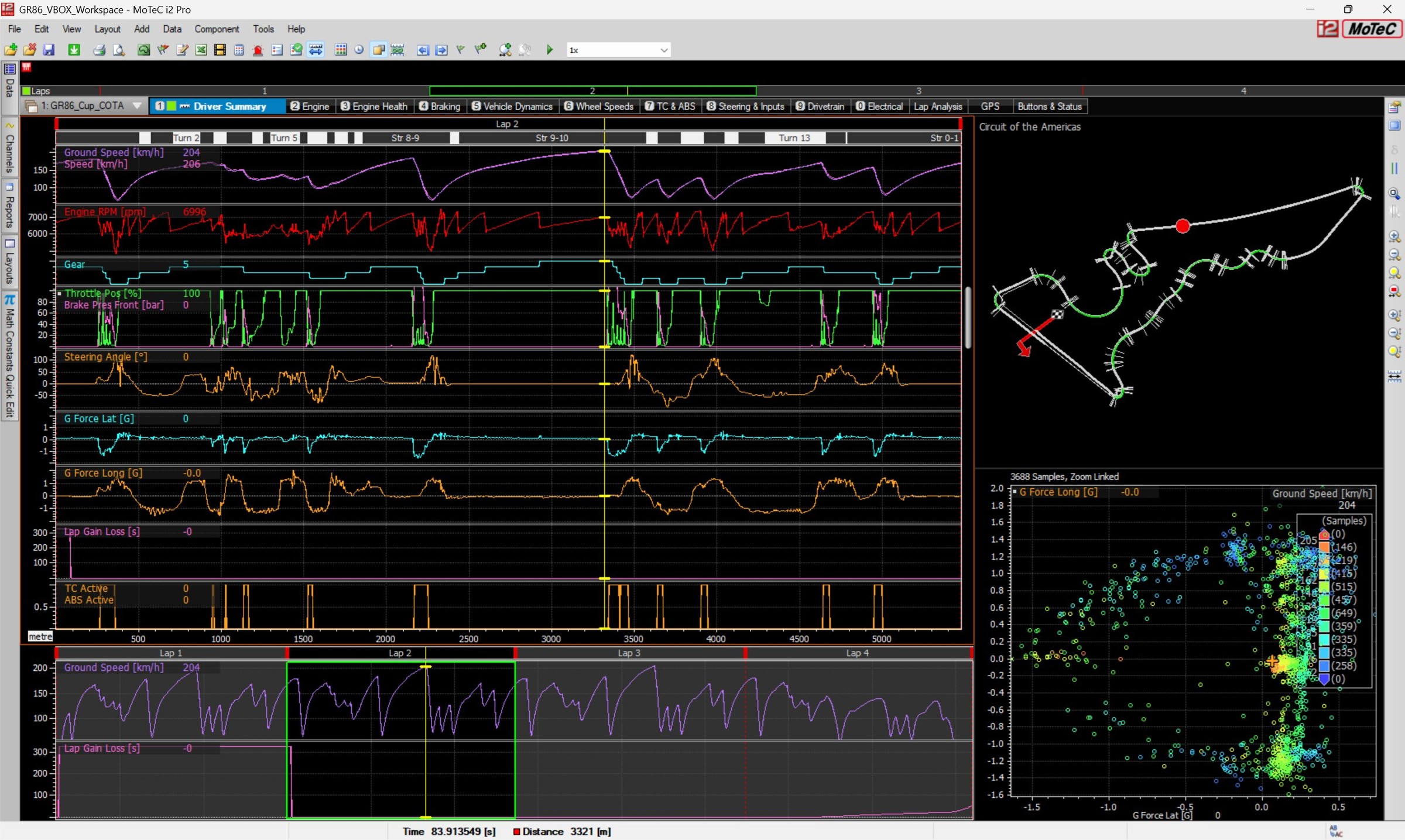The width and height of the screenshot is (1405, 840).
Task: Open the playback speed 1x dropdown
Action: tap(618, 50)
